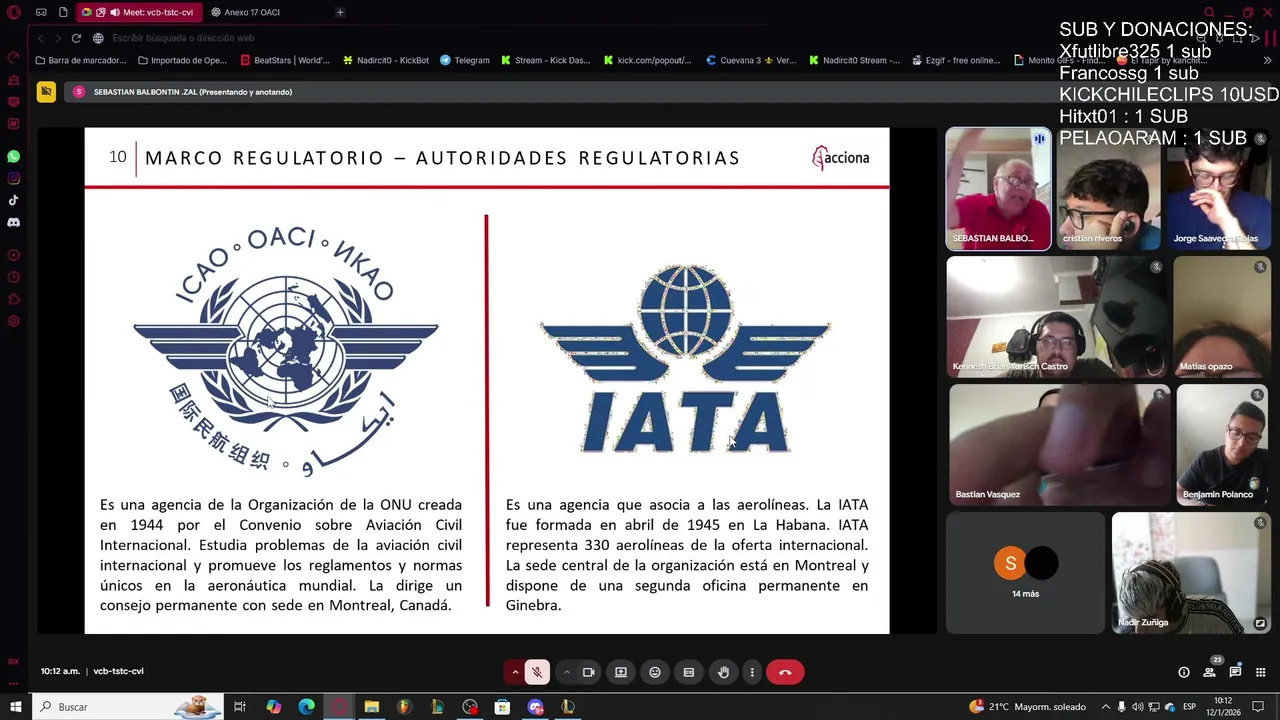Toggle the people panel showing 23 participants

click(x=1210, y=671)
